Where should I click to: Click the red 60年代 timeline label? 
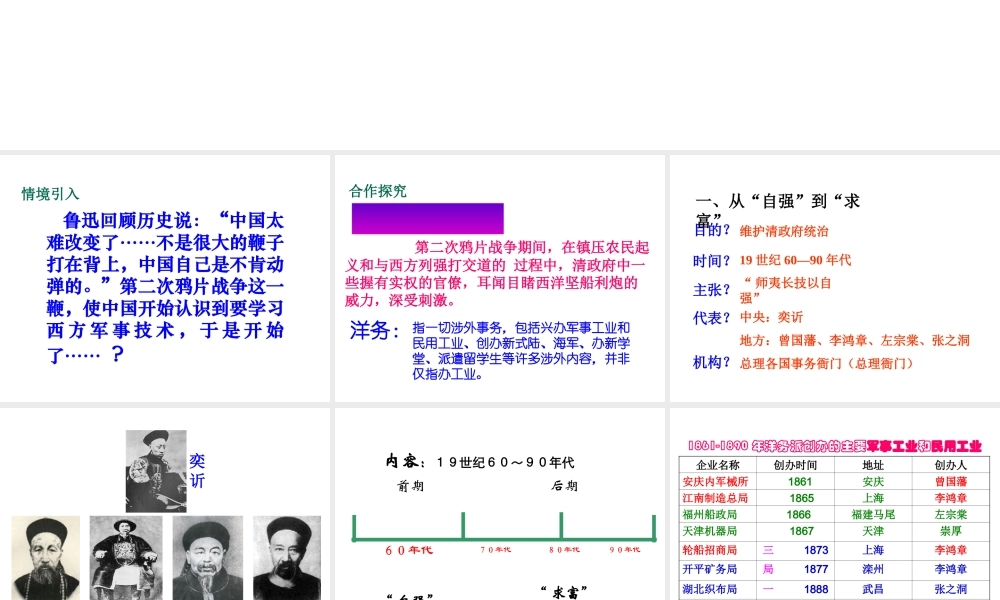click(x=409, y=550)
